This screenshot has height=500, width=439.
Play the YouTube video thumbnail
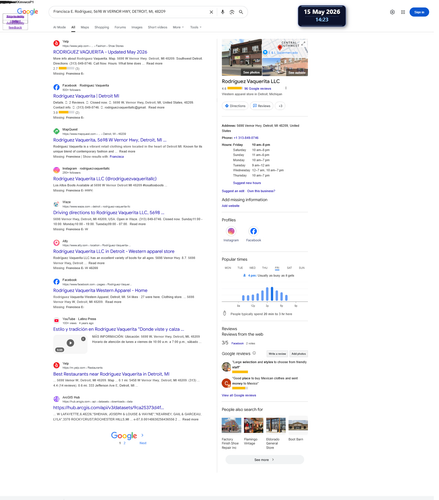pyautogui.click(x=70, y=344)
